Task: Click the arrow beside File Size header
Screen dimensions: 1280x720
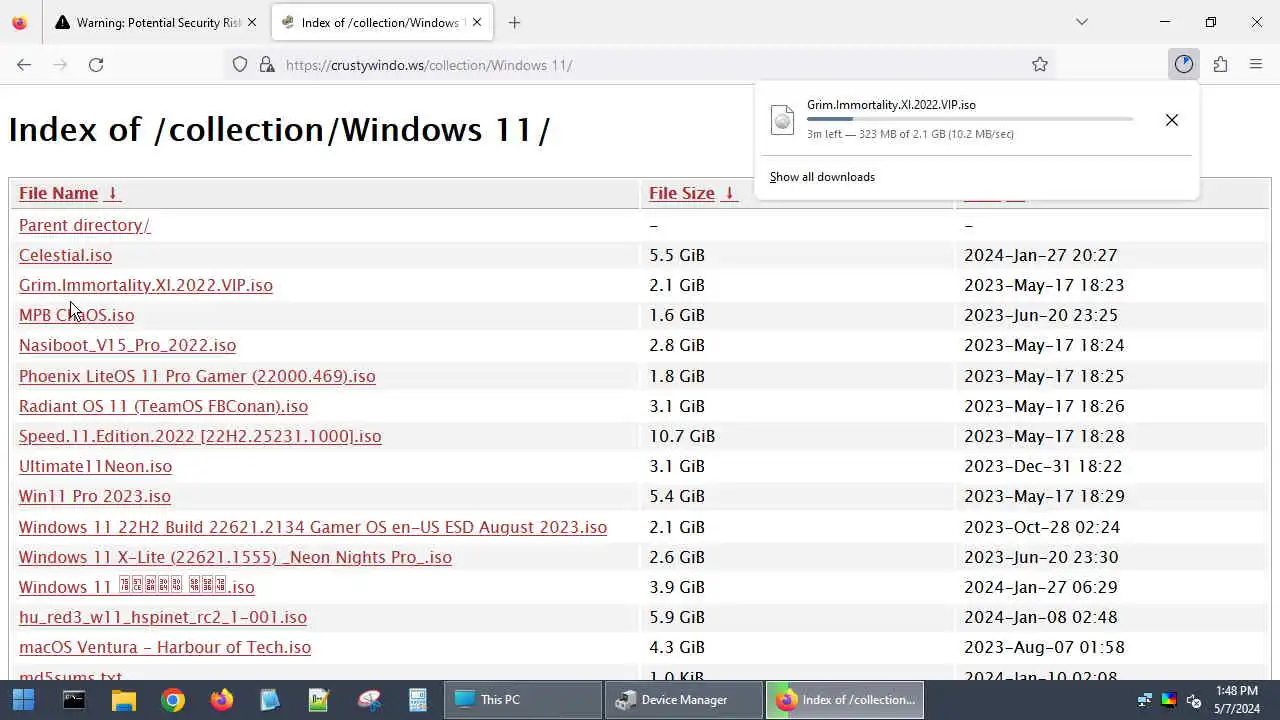Action: coord(729,193)
